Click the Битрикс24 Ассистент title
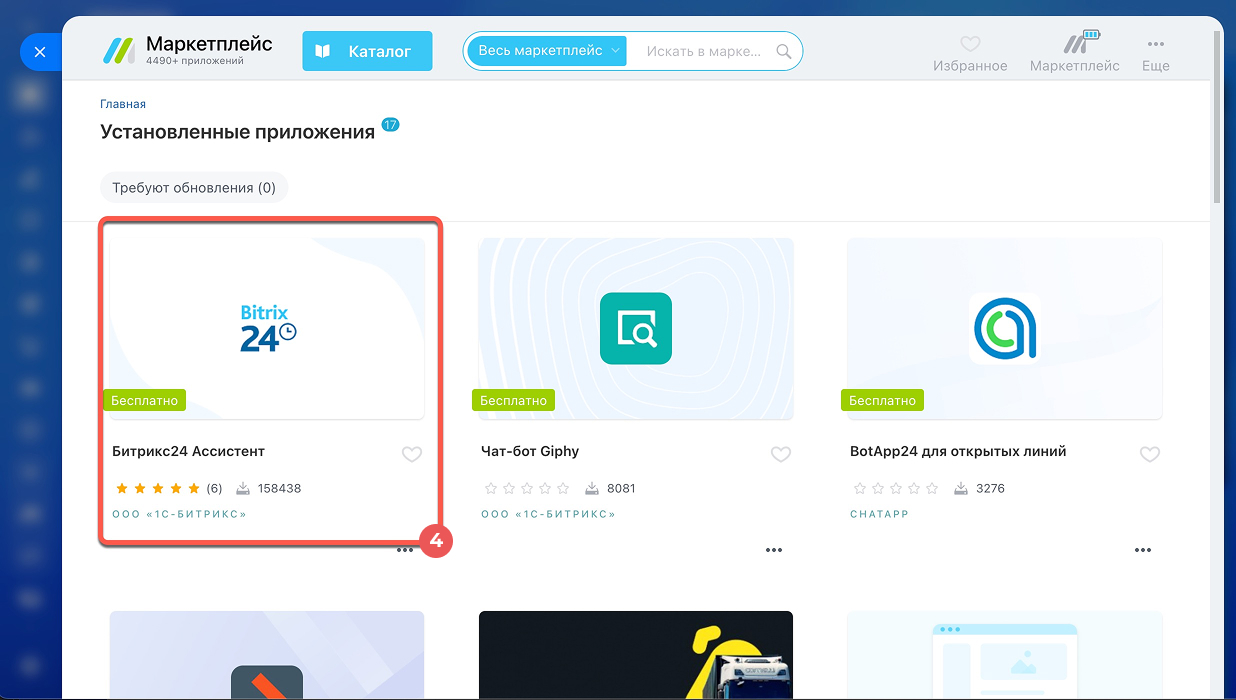Screen dimensions: 1236x700 (188, 451)
